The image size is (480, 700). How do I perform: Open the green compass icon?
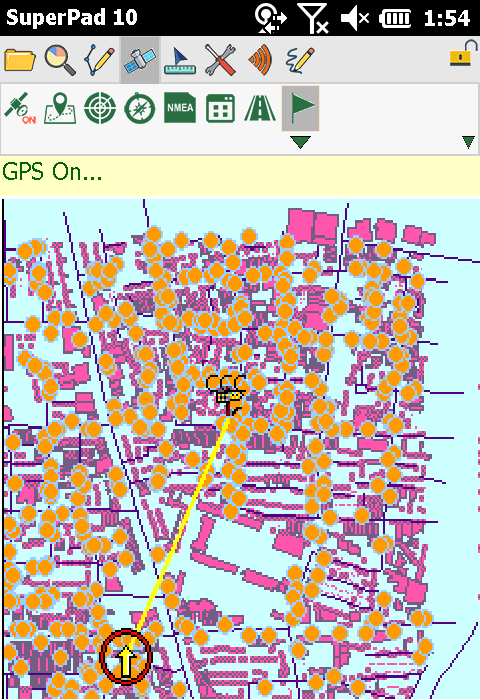click(x=140, y=108)
